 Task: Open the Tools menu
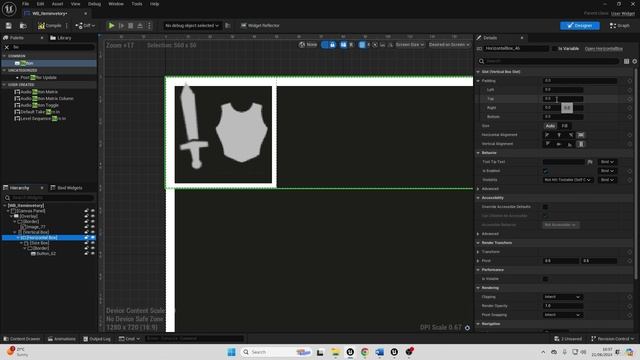click(x=137, y=4)
